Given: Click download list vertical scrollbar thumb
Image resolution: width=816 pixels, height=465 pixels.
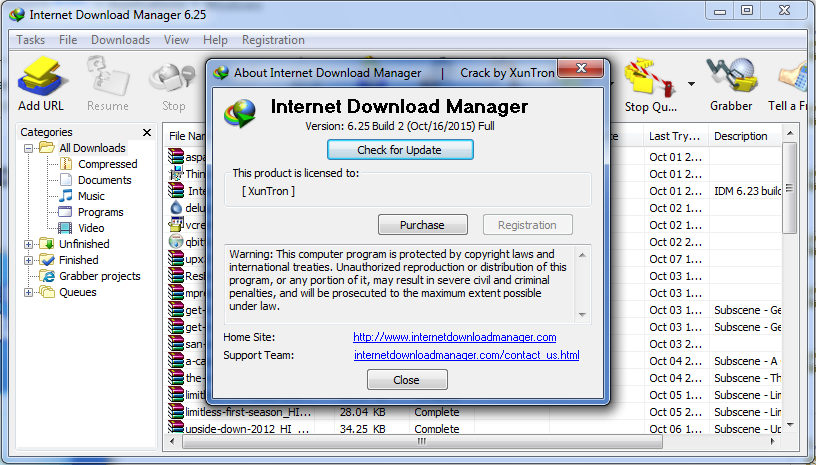Looking at the screenshot, I should coord(789,188).
